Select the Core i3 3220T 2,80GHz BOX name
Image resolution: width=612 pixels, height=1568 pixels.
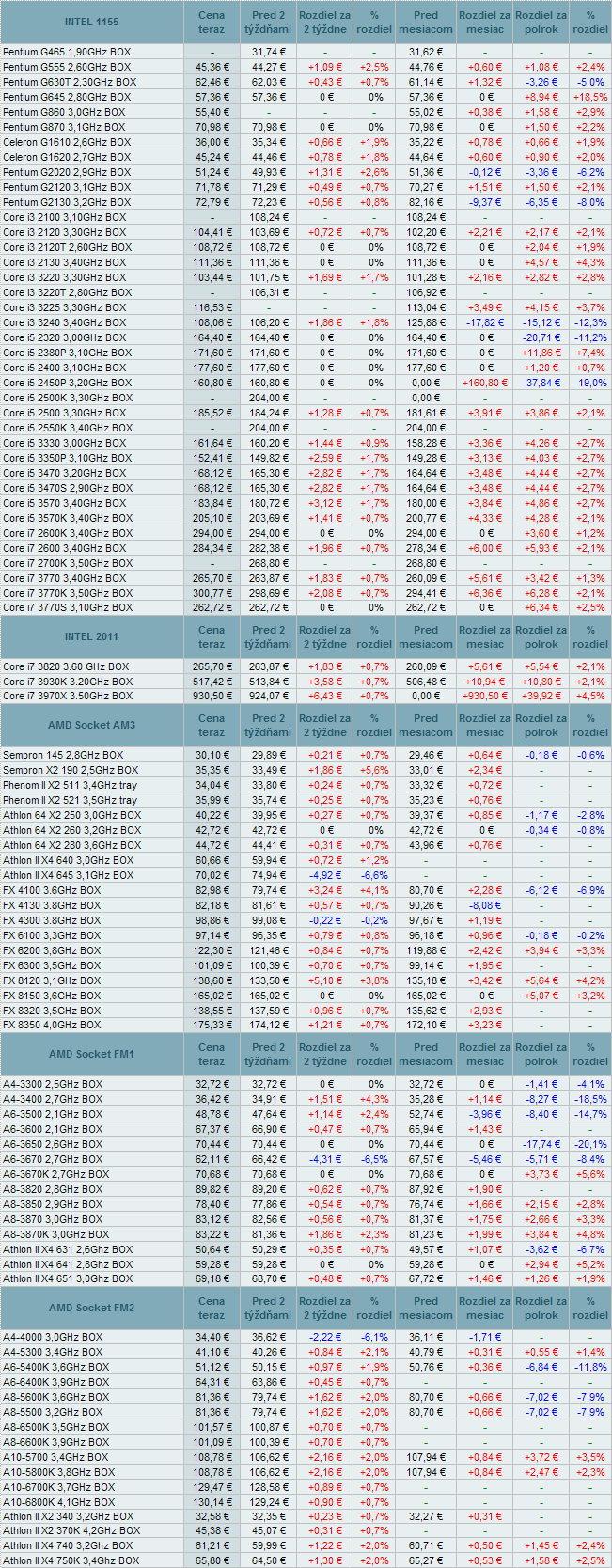point(67,292)
